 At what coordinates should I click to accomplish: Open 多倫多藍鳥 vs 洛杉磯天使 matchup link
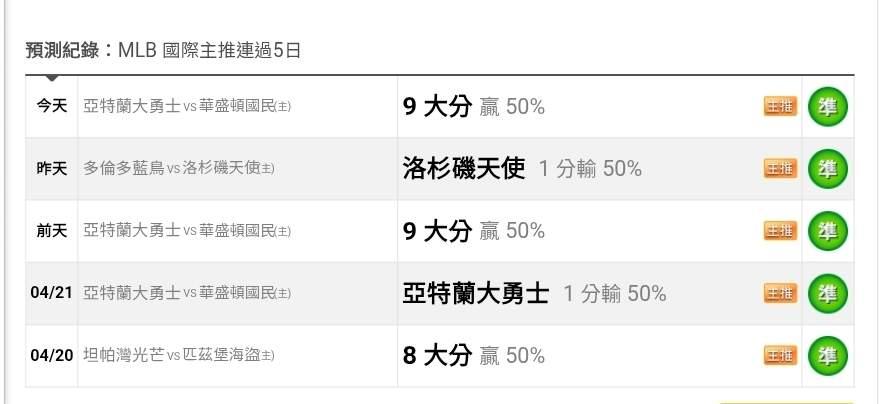[x=179, y=169]
